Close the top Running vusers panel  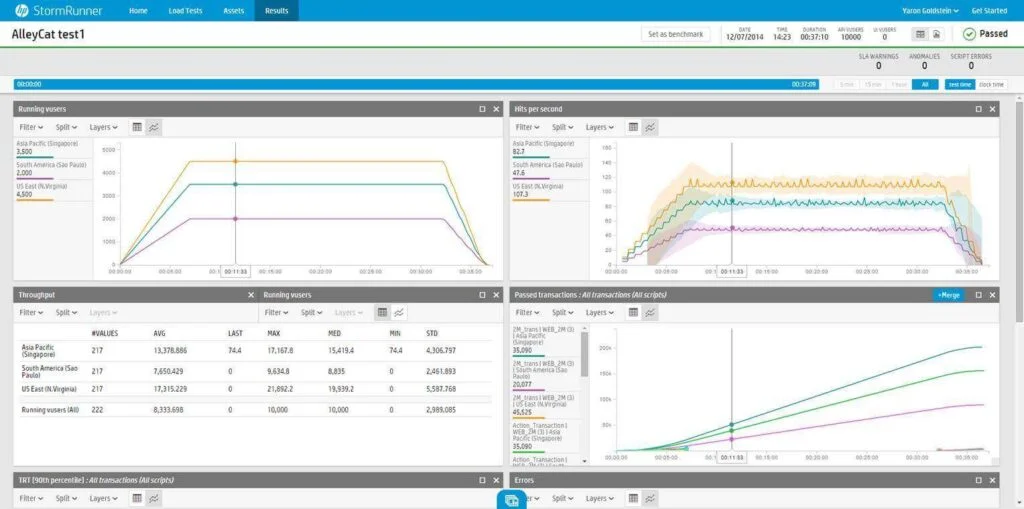(496, 109)
